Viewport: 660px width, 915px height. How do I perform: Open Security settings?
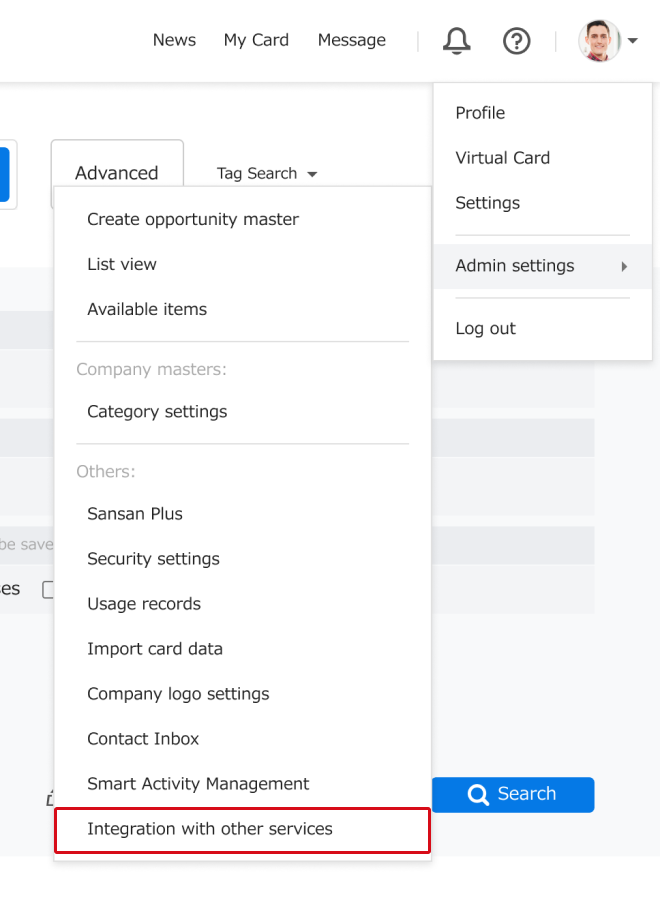(153, 559)
